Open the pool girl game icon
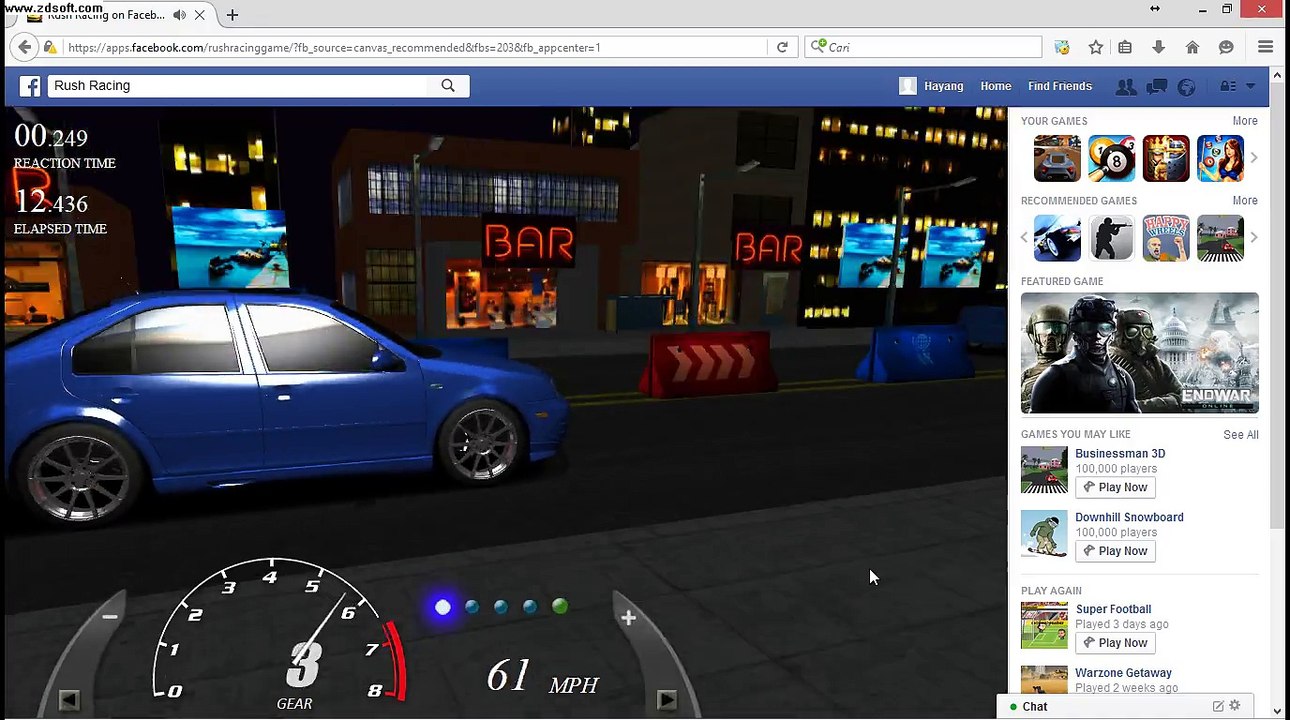 1221,158
